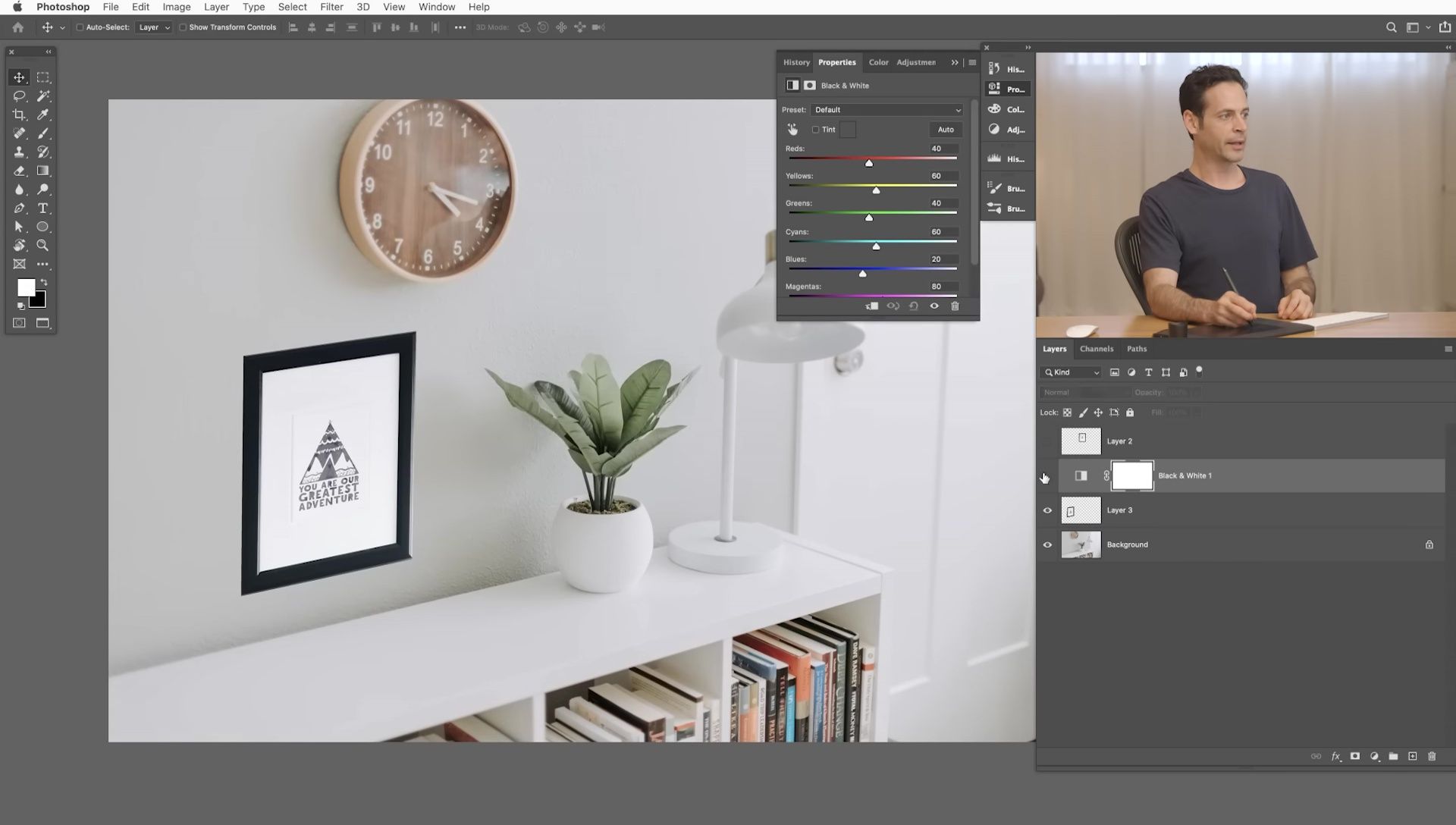Viewport: 1456px width, 825px height.
Task: Clip adjustment to layer below icon
Action: pos(872,306)
